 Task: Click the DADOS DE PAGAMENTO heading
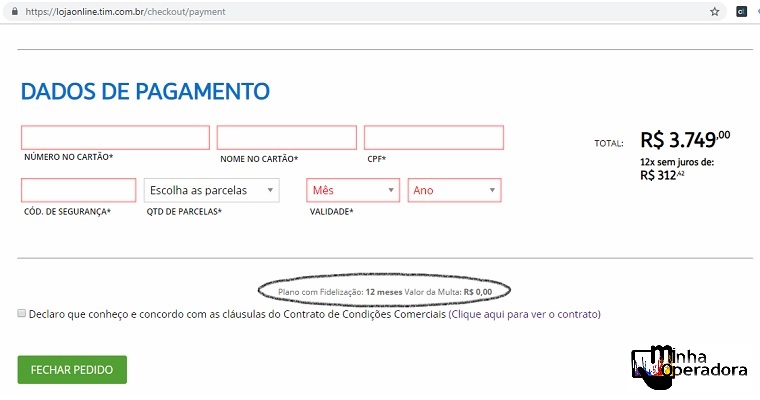tap(145, 92)
